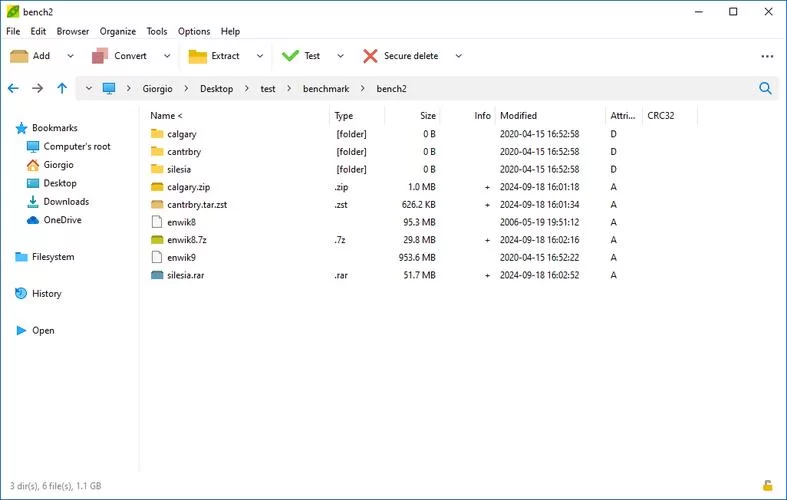Click the calgary.zip archive icon
This screenshot has width=787, height=500.
coord(157,187)
